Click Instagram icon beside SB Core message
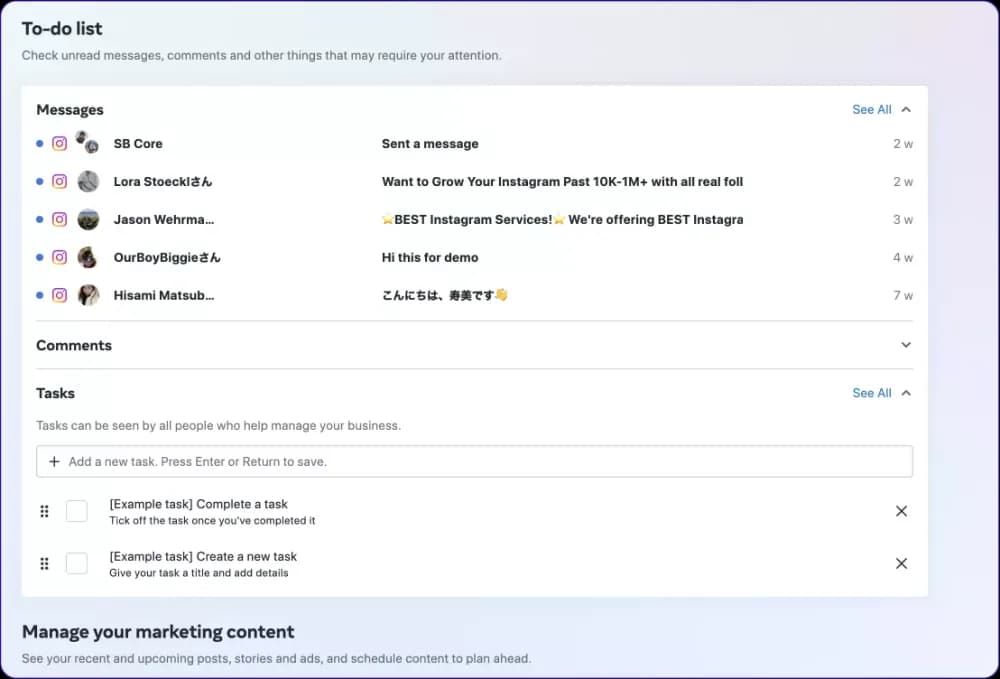 60,144
